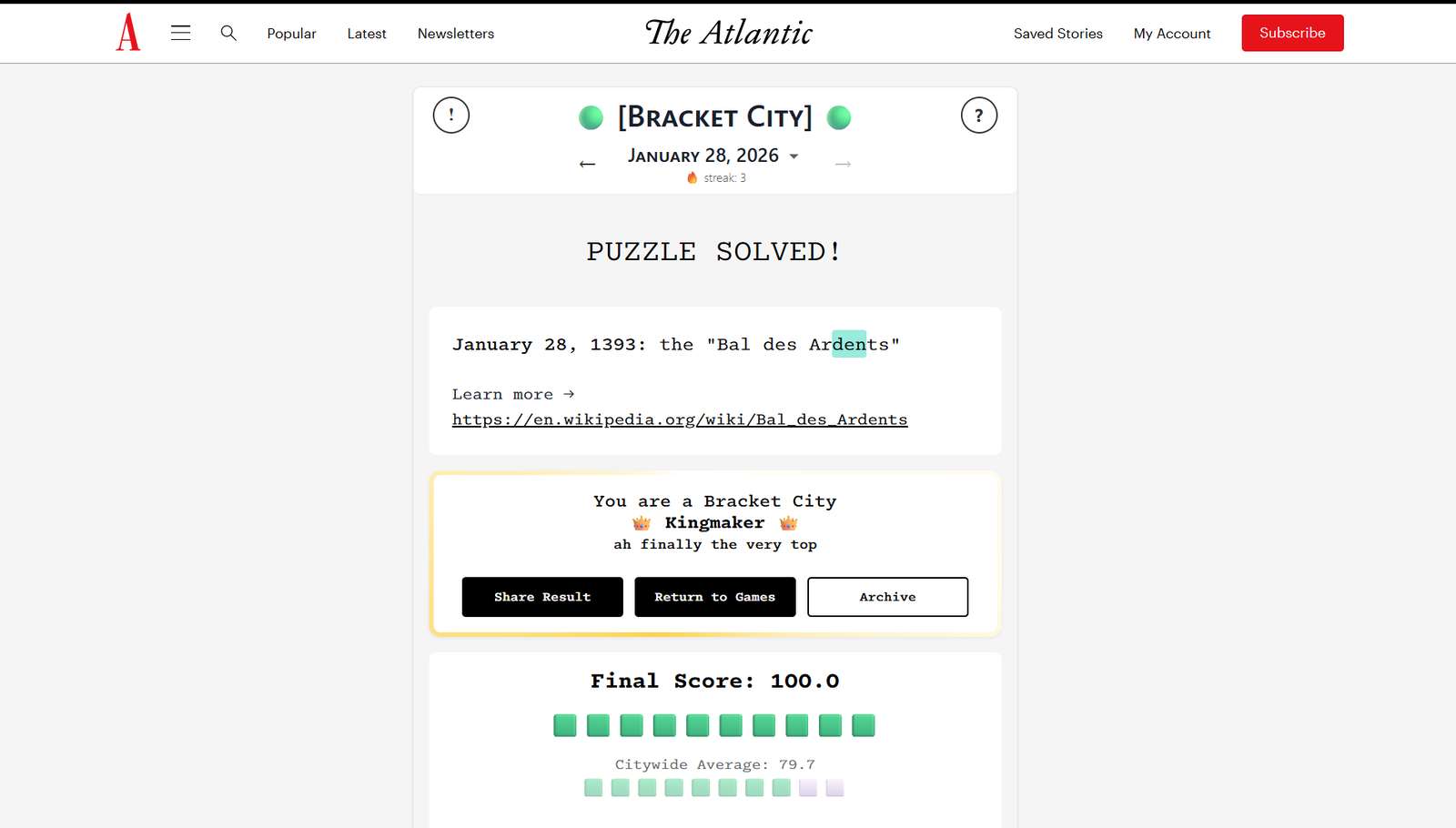Viewport: 1456px width, 828px height.
Task: Open the Latest menu item
Action: [367, 34]
